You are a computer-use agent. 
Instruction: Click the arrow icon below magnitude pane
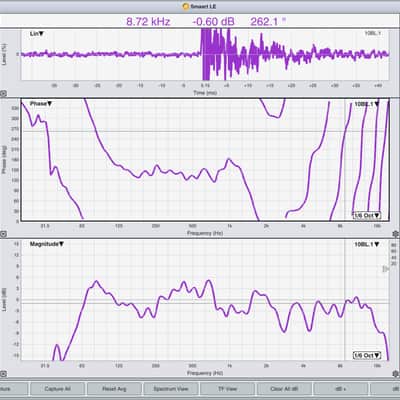(3, 374)
